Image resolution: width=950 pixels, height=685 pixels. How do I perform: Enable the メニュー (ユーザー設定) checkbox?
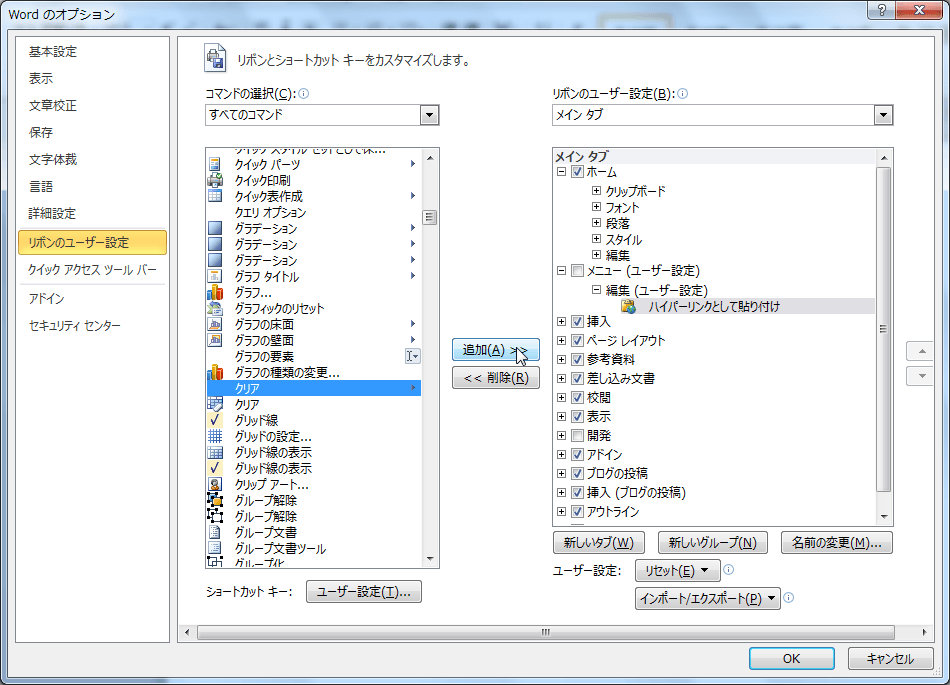pos(577,270)
